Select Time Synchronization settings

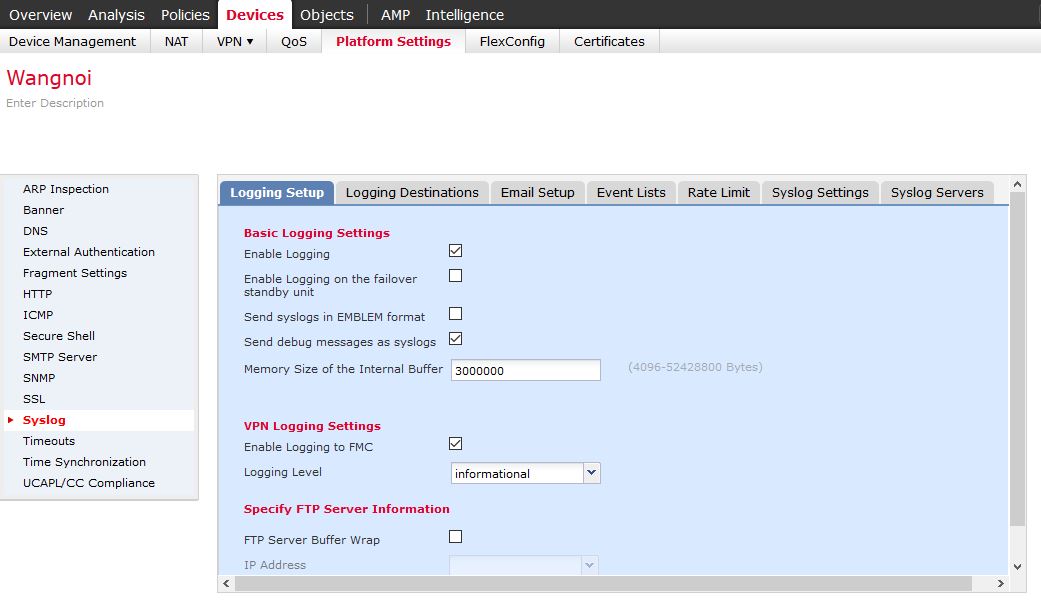[x=84, y=462]
